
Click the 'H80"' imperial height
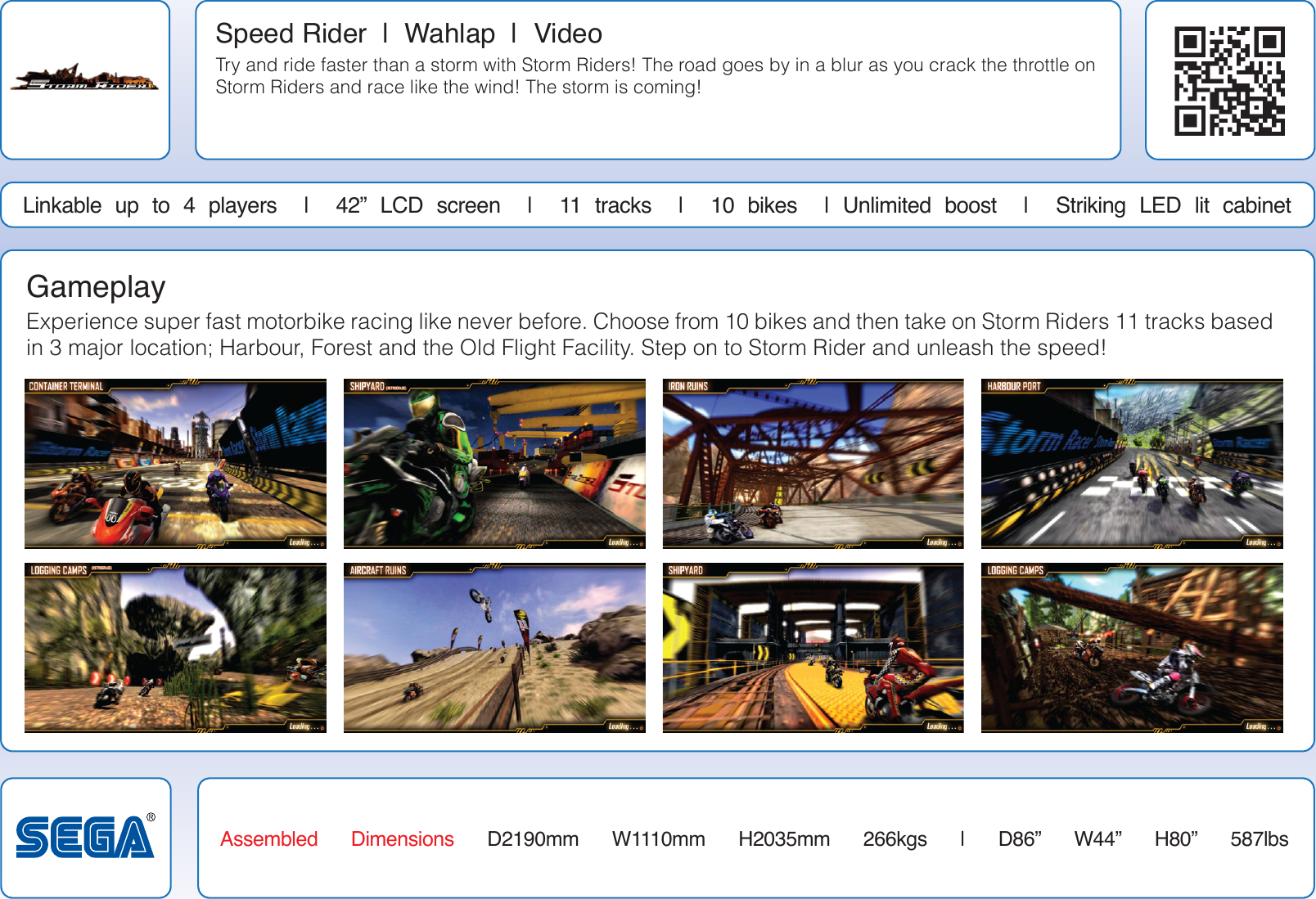[1175, 839]
